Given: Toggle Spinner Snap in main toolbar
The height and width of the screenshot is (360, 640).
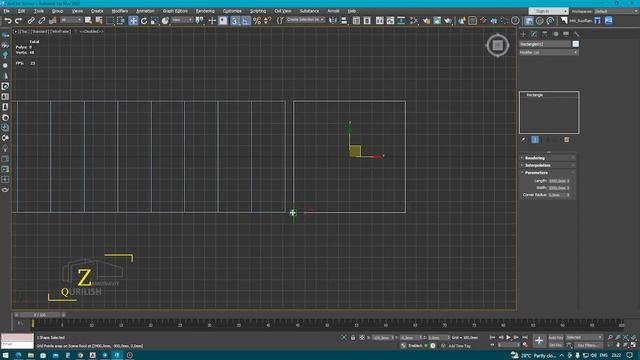Looking at the screenshot, I should tap(267, 20).
